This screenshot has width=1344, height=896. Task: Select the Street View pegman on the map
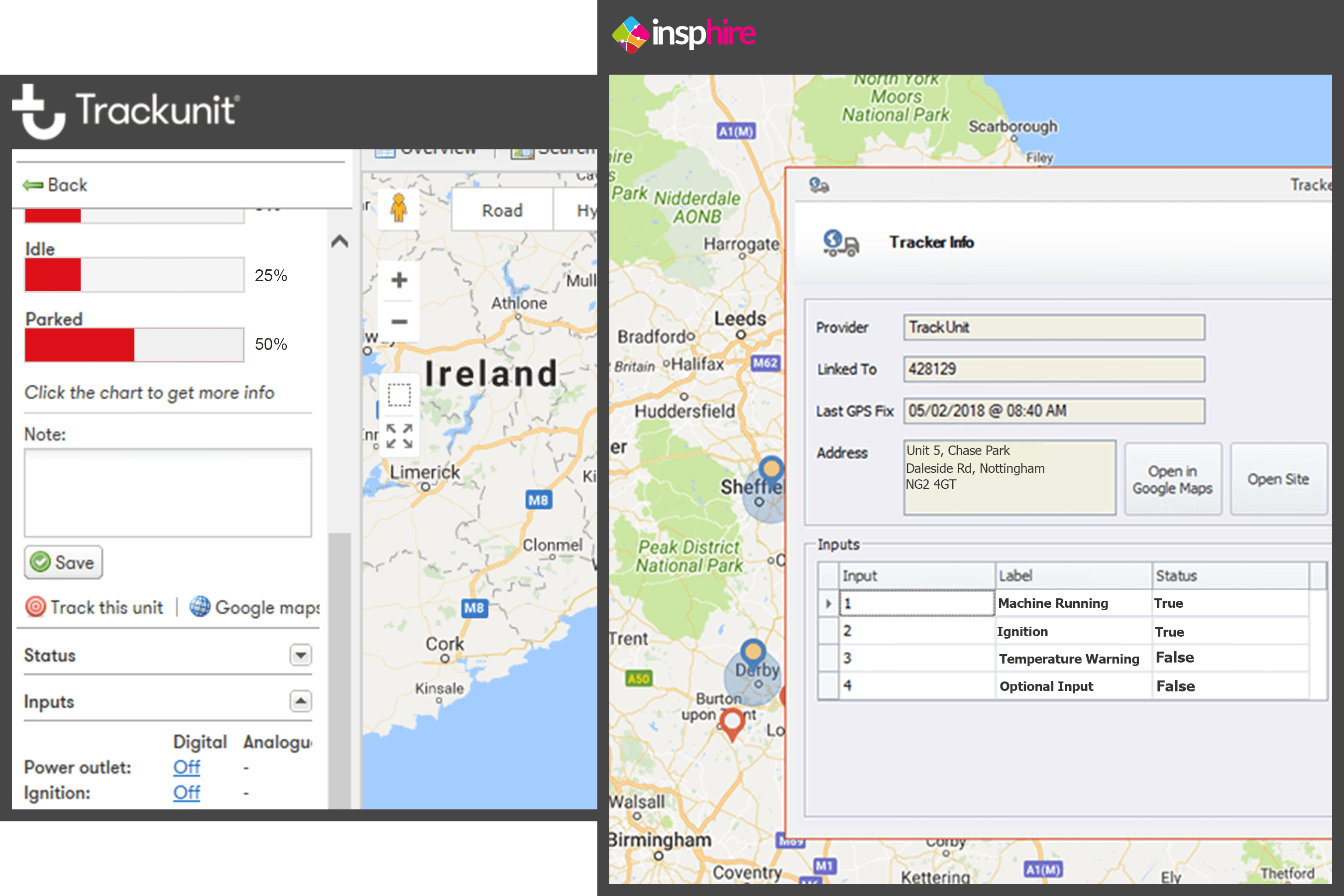398,209
